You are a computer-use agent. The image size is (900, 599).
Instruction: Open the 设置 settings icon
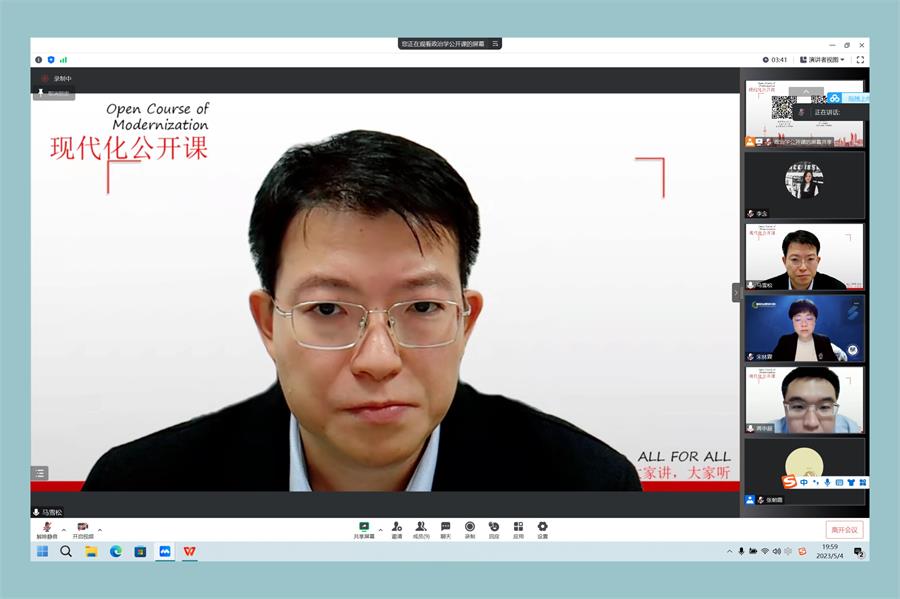[542, 527]
